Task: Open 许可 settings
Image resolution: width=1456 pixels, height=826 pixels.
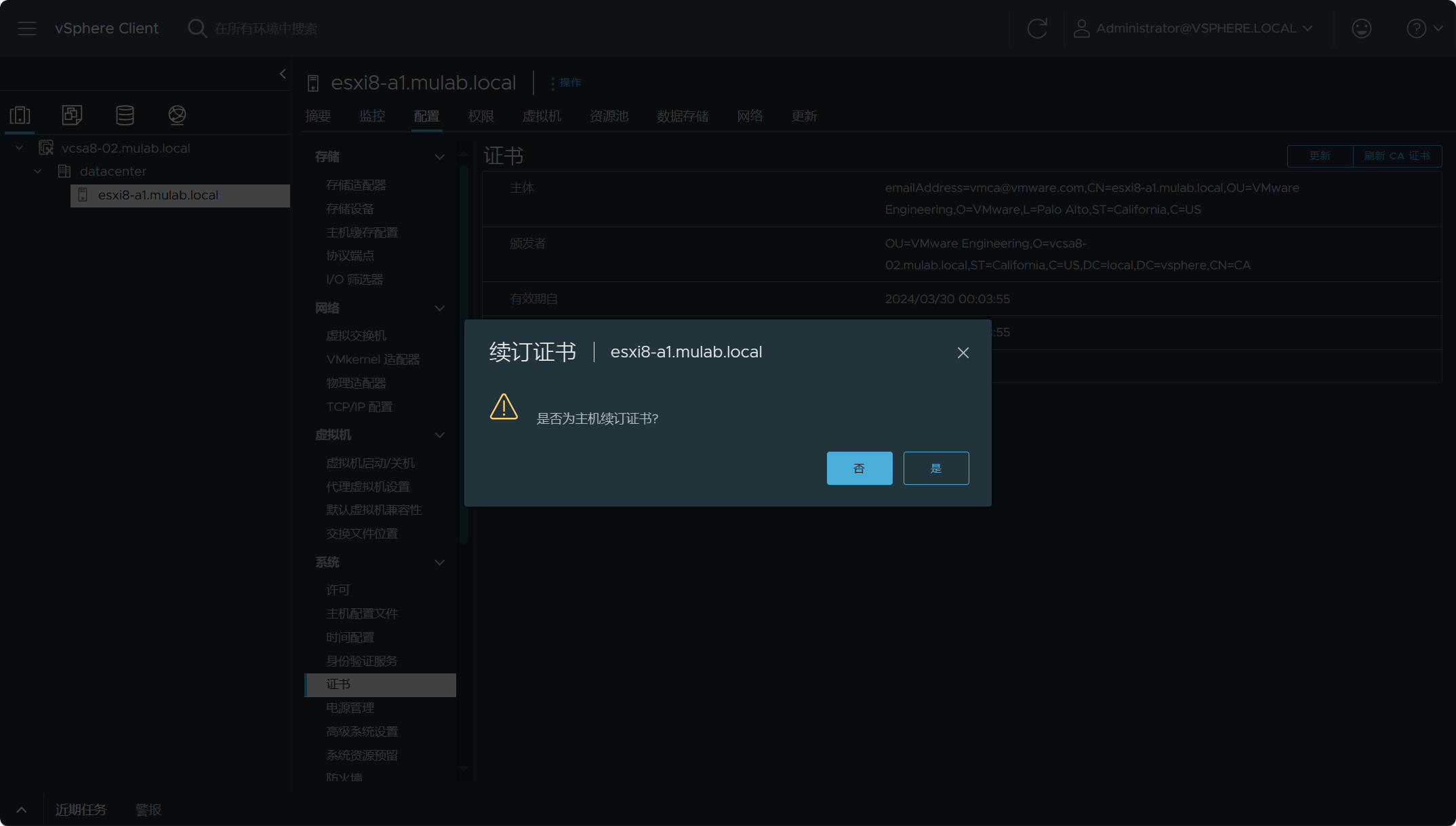Action: click(338, 590)
